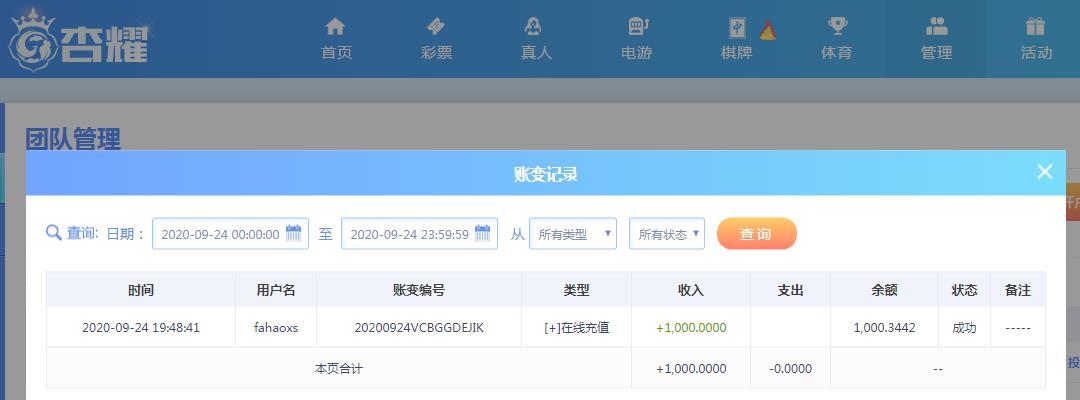Screen dimensions: 1080x400
Task: Click username fahaoxs in the table
Action: pos(276,328)
